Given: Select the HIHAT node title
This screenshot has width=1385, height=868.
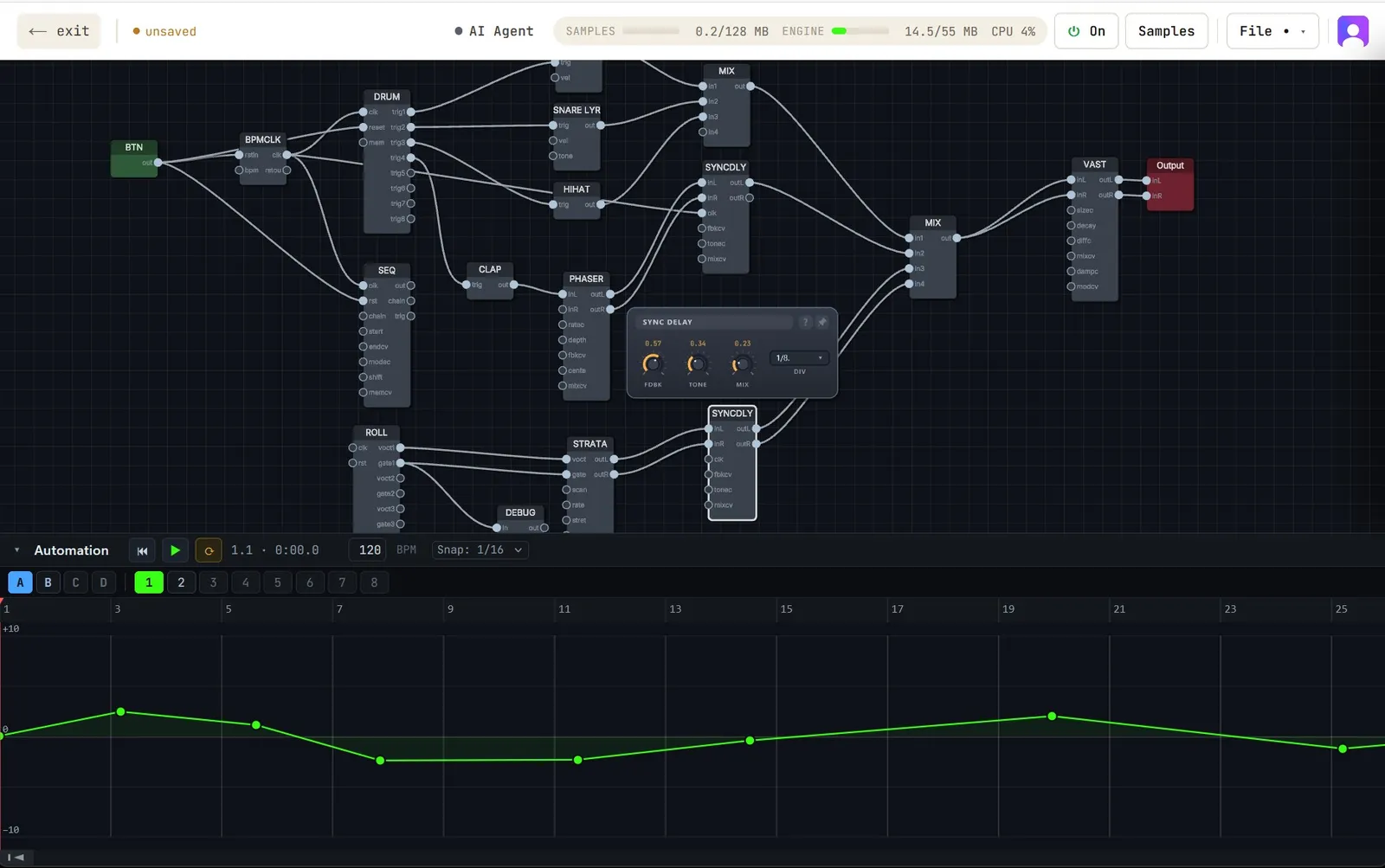Looking at the screenshot, I should 577,190.
